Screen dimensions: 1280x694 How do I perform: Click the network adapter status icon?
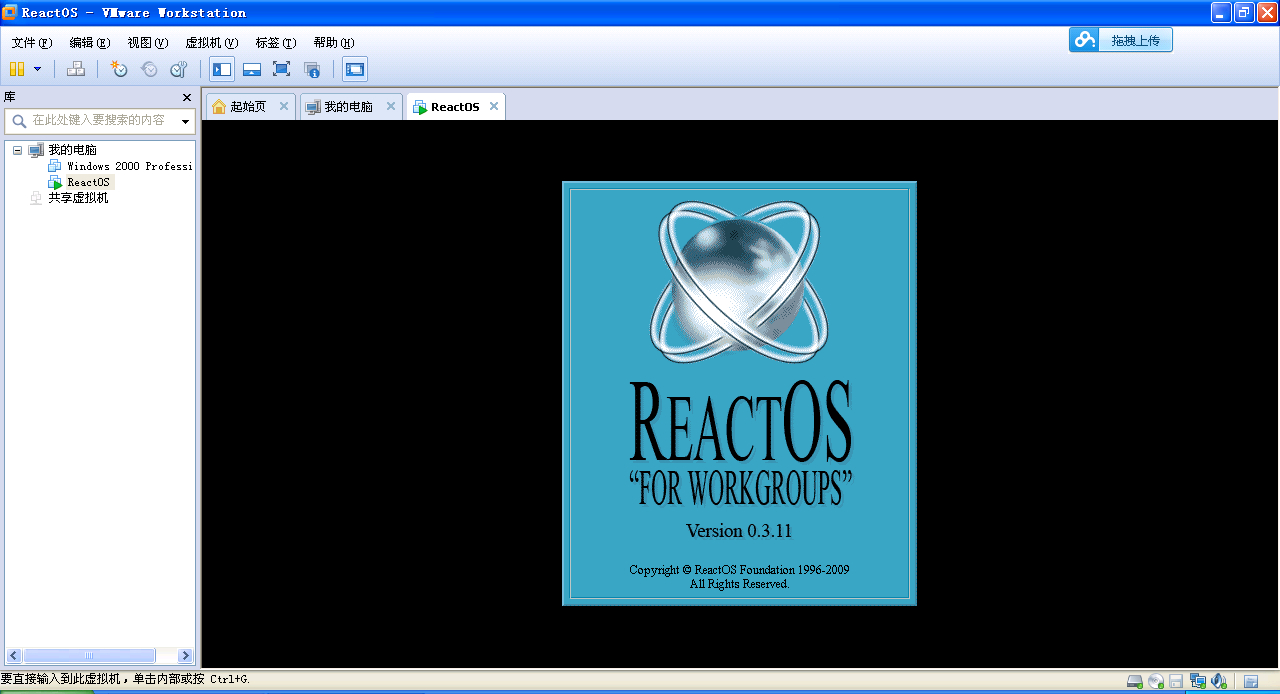point(1198,681)
